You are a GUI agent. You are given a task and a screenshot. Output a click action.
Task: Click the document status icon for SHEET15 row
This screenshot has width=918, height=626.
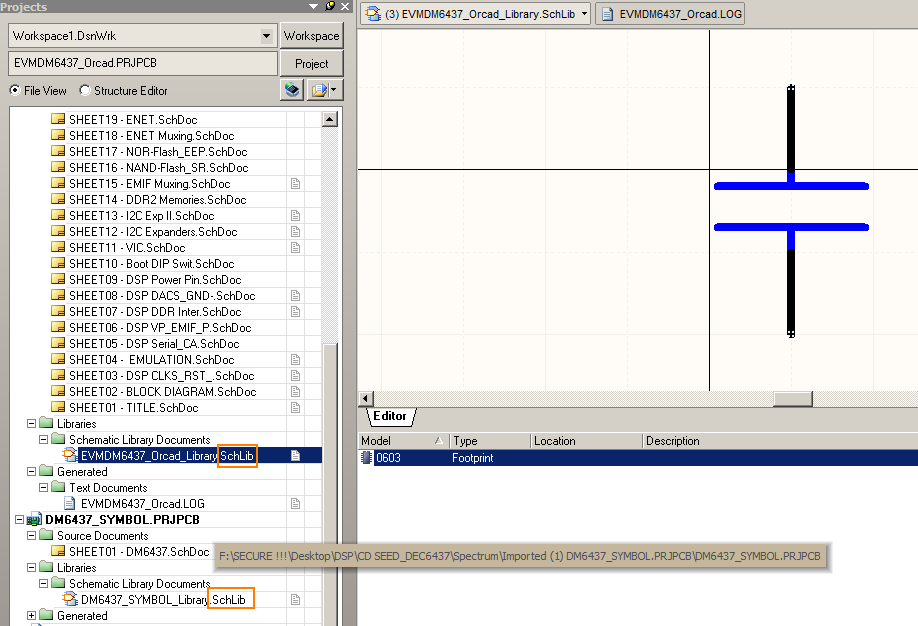pos(296,184)
